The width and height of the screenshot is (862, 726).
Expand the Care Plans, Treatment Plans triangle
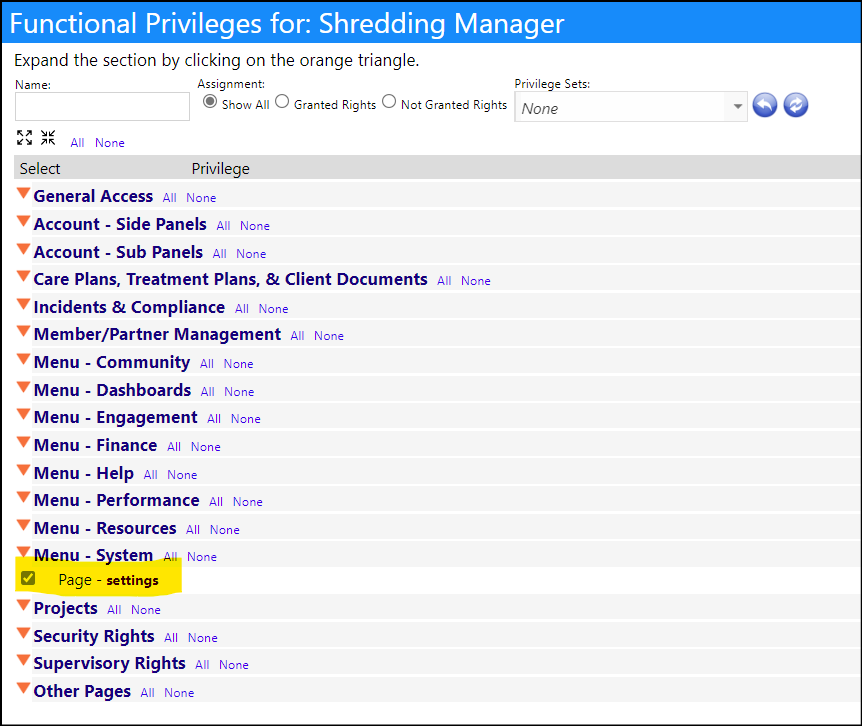click(23, 276)
